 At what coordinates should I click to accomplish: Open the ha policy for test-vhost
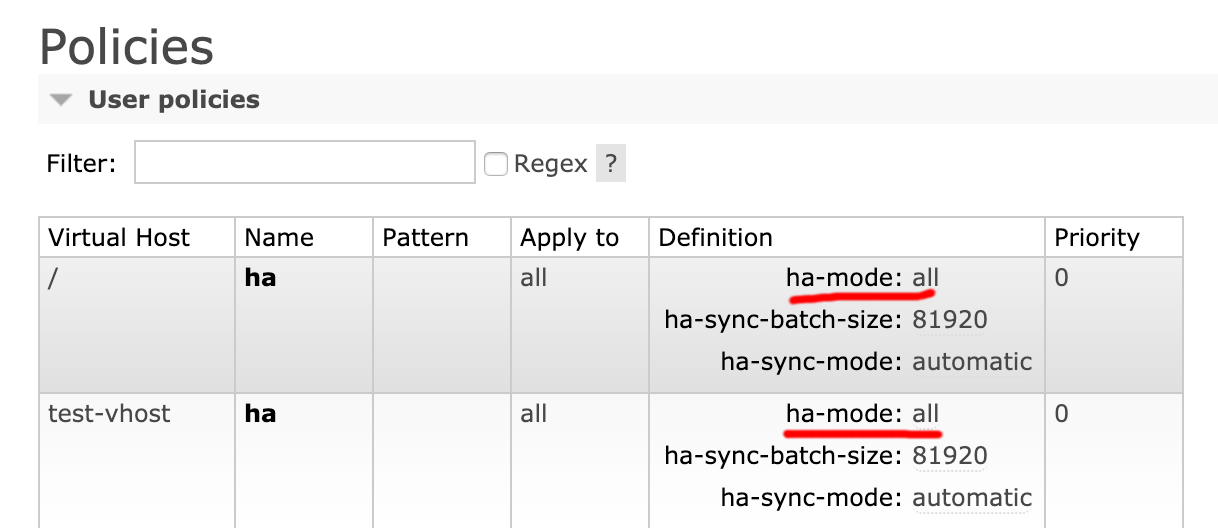(x=260, y=414)
